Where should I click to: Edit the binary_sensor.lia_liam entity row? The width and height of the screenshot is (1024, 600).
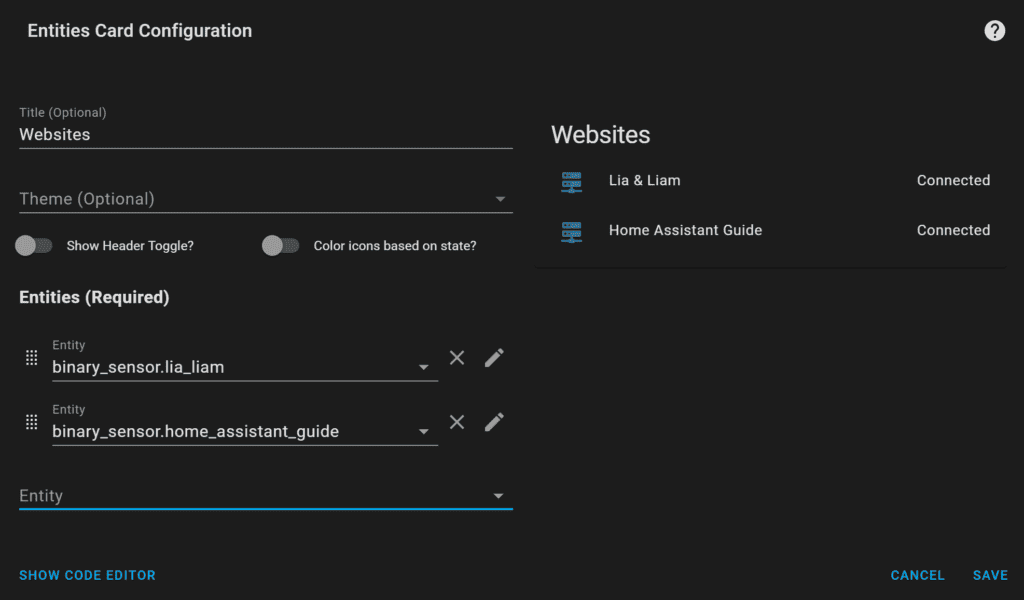tap(494, 358)
